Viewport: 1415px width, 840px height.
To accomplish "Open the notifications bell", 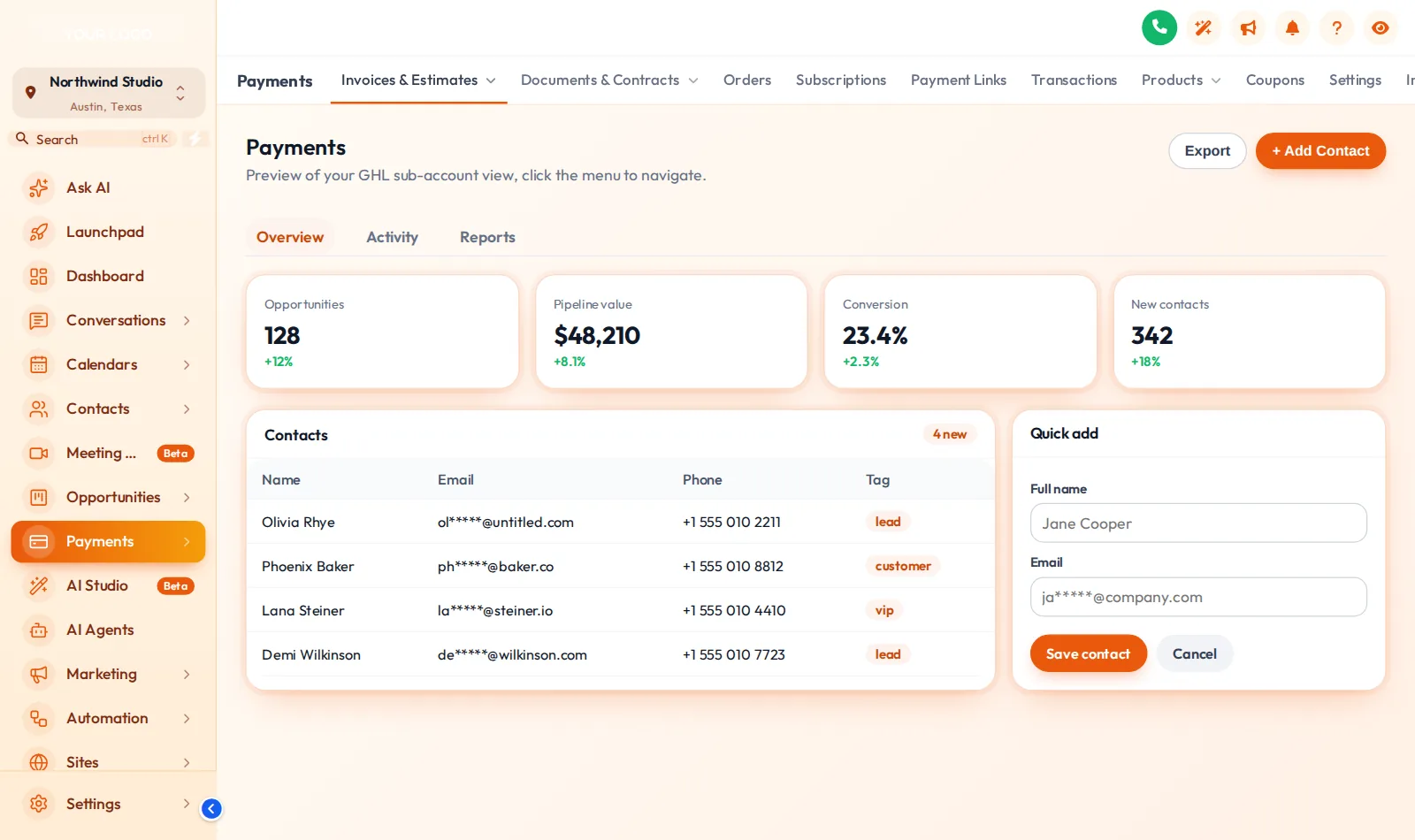I will click(x=1292, y=28).
